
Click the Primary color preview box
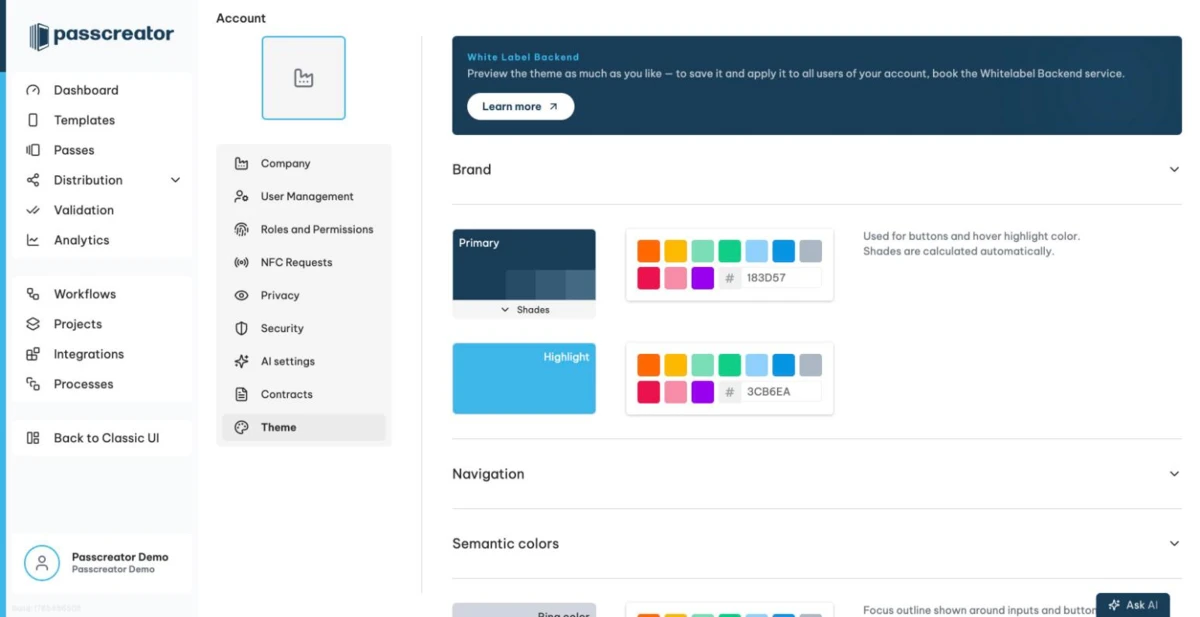(x=524, y=265)
